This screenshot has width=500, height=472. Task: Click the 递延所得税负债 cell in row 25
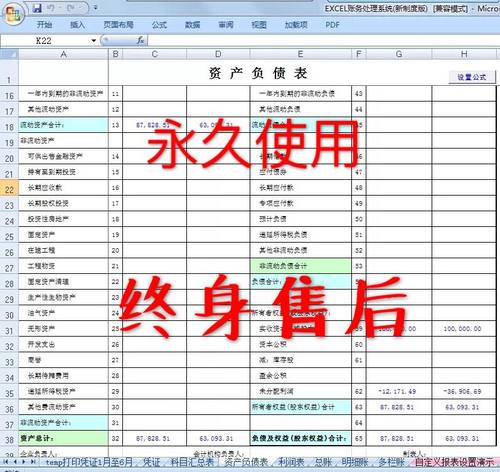[x=300, y=235]
